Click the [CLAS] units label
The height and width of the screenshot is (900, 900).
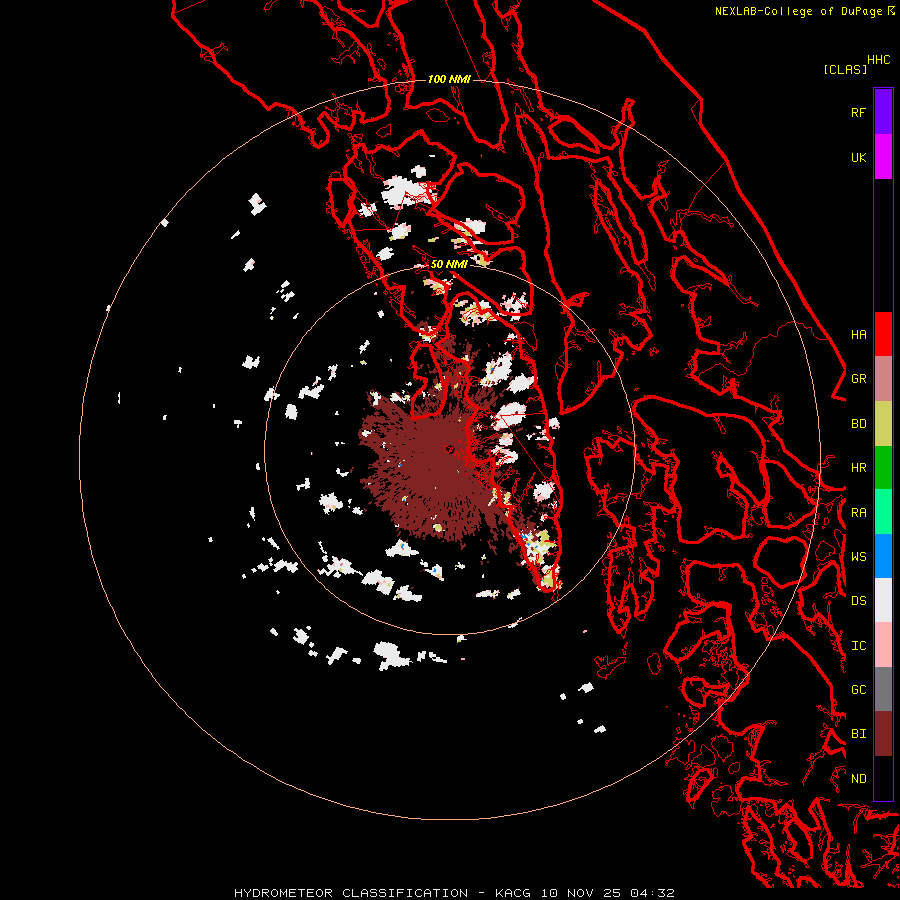[844, 69]
